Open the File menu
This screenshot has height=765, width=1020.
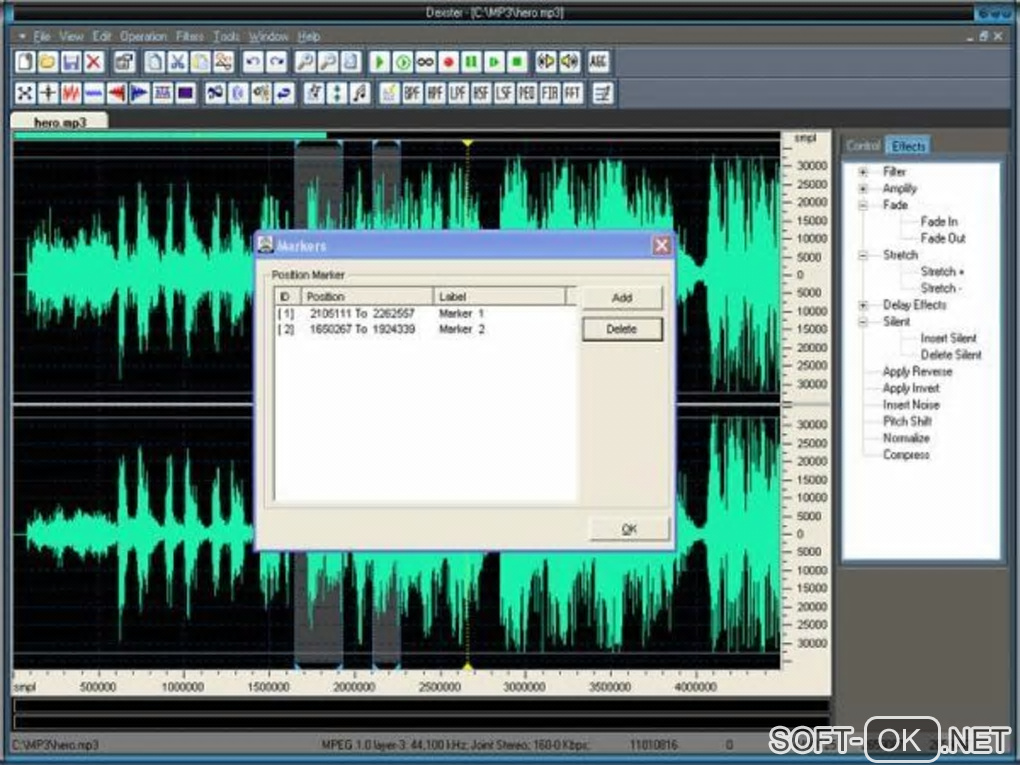[x=42, y=36]
